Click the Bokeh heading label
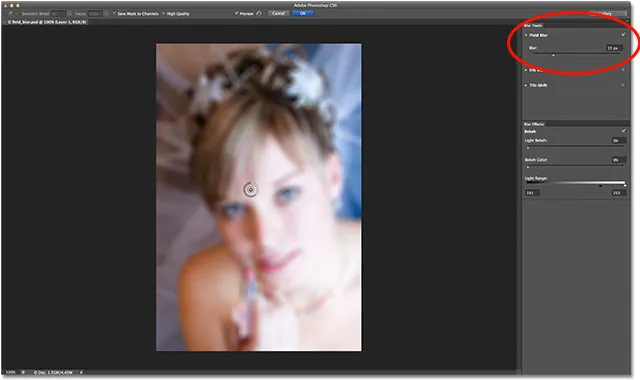The height and width of the screenshot is (380, 640). (x=530, y=131)
